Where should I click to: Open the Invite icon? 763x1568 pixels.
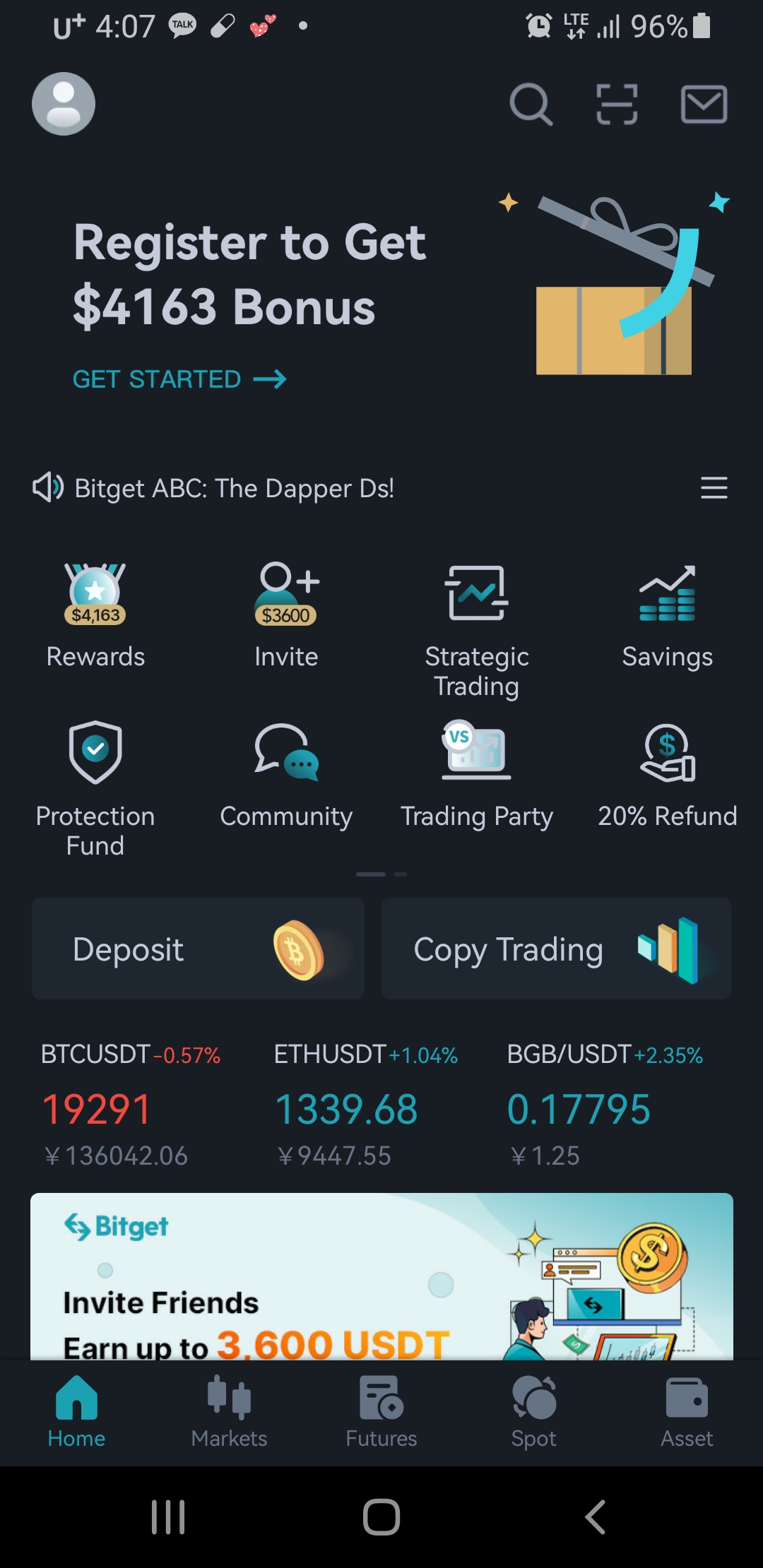click(x=286, y=594)
